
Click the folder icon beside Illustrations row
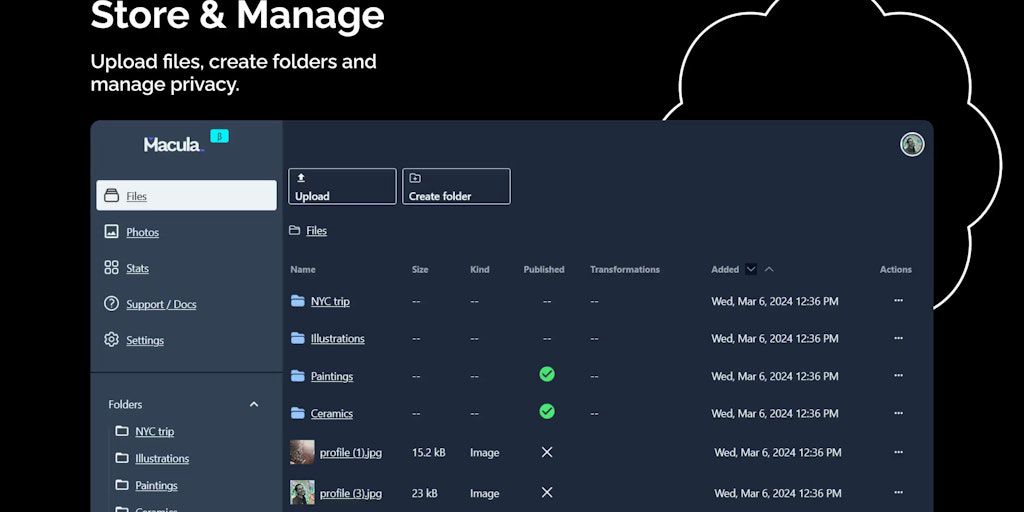coord(297,339)
